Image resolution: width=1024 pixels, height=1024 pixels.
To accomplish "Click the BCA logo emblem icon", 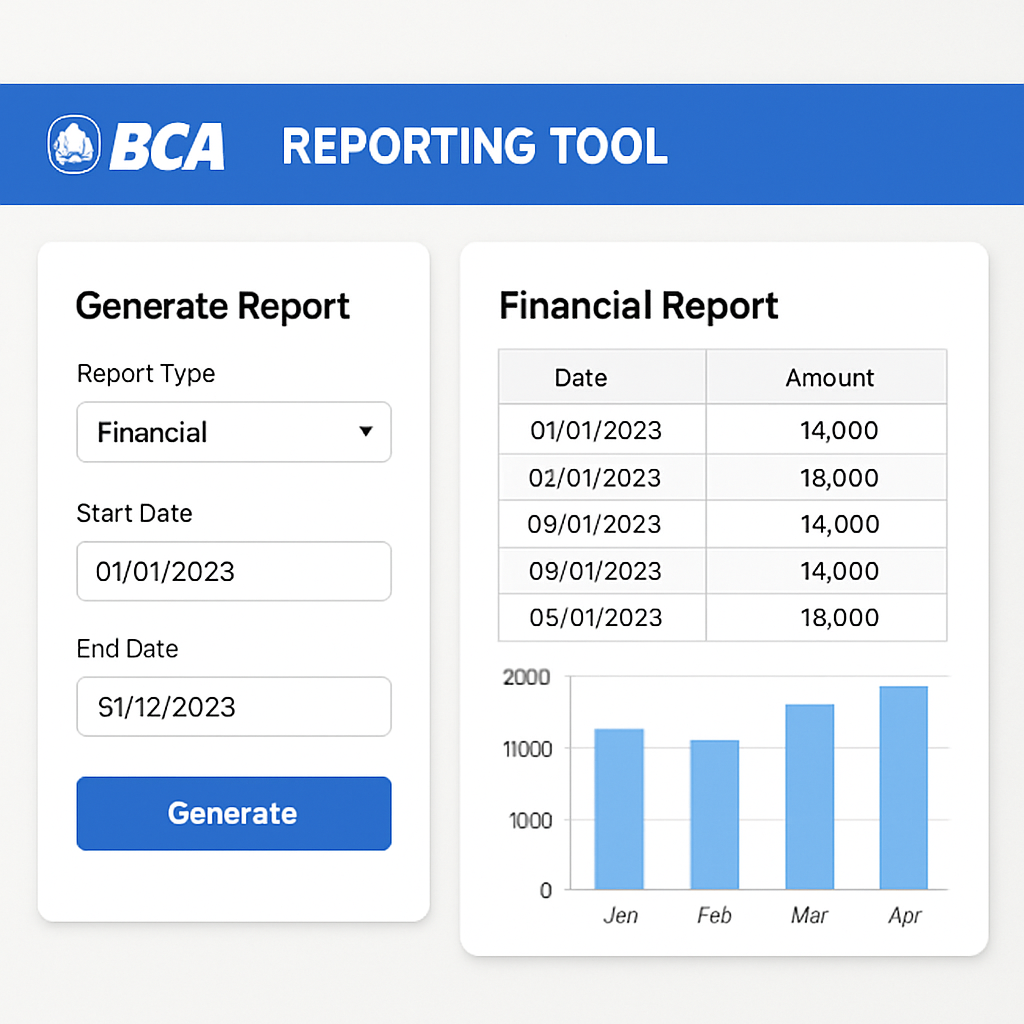I will [x=74, y=145].
